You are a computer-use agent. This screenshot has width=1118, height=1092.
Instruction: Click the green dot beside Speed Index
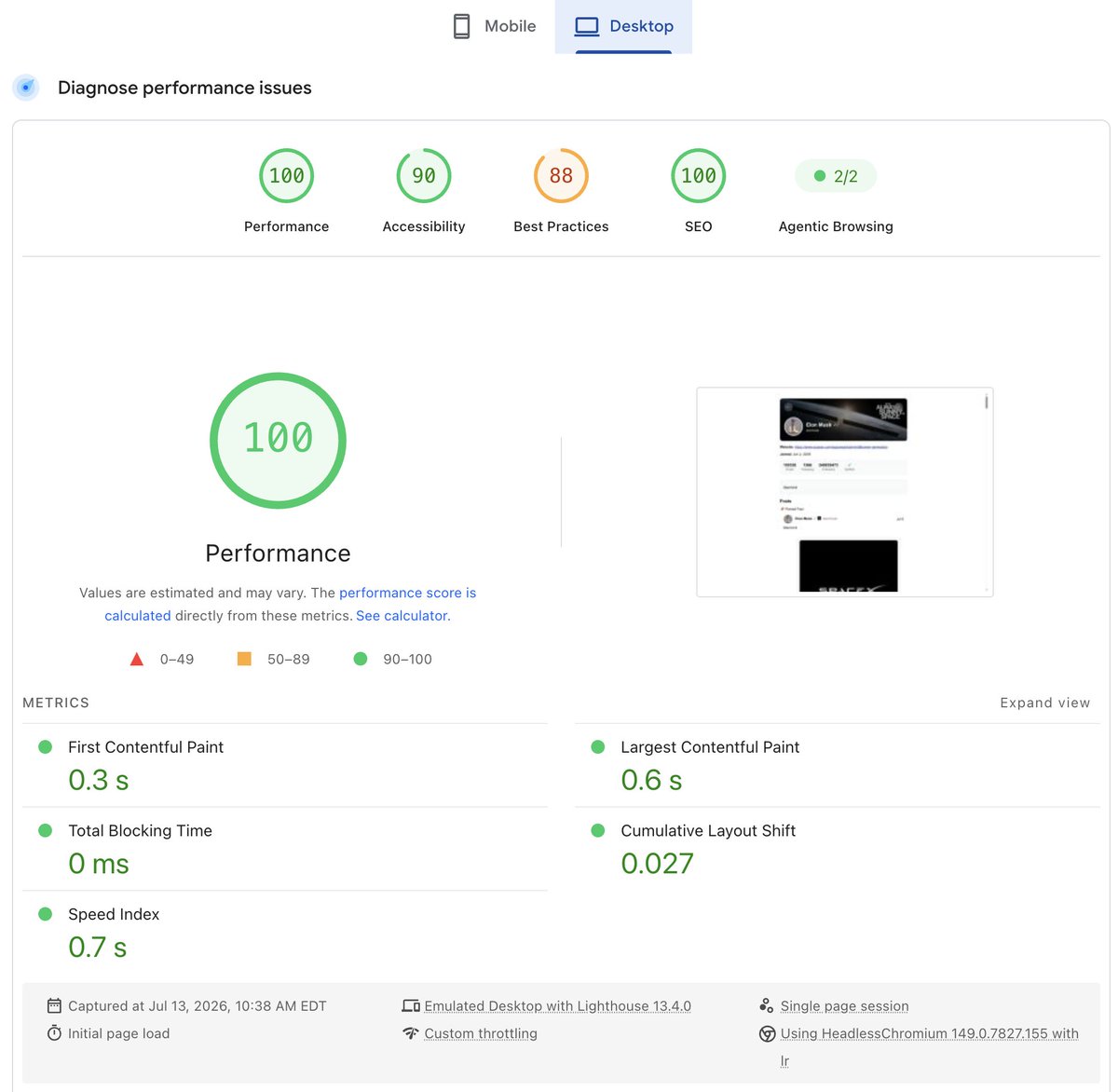(45, 914)
